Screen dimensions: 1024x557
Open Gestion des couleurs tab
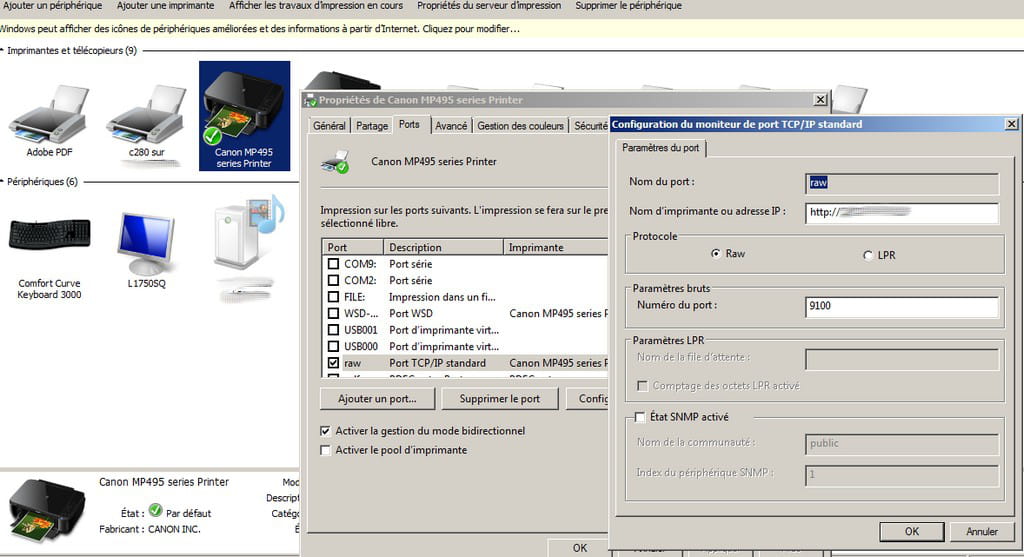[x=520, y=125]
